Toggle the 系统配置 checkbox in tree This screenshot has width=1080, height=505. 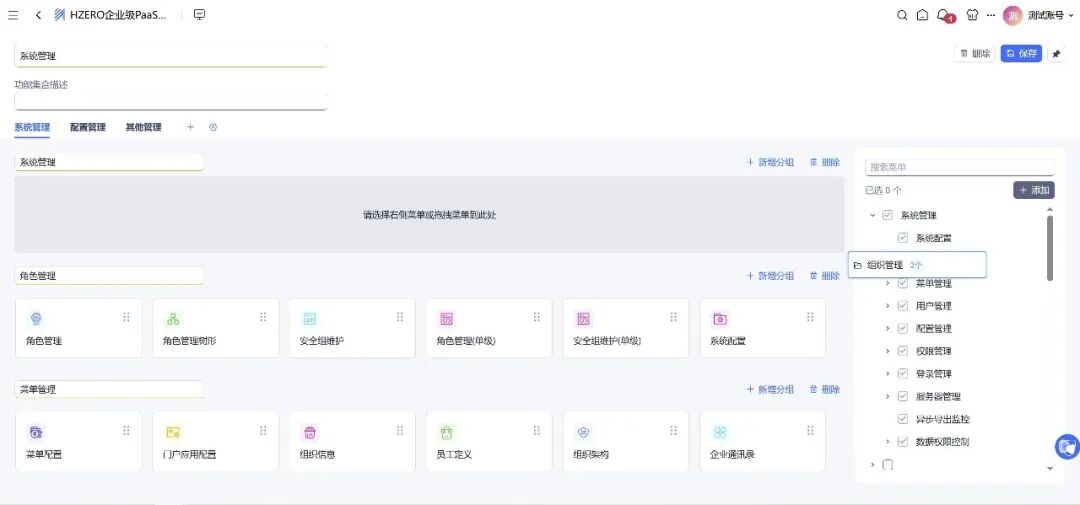pos(903,238)
